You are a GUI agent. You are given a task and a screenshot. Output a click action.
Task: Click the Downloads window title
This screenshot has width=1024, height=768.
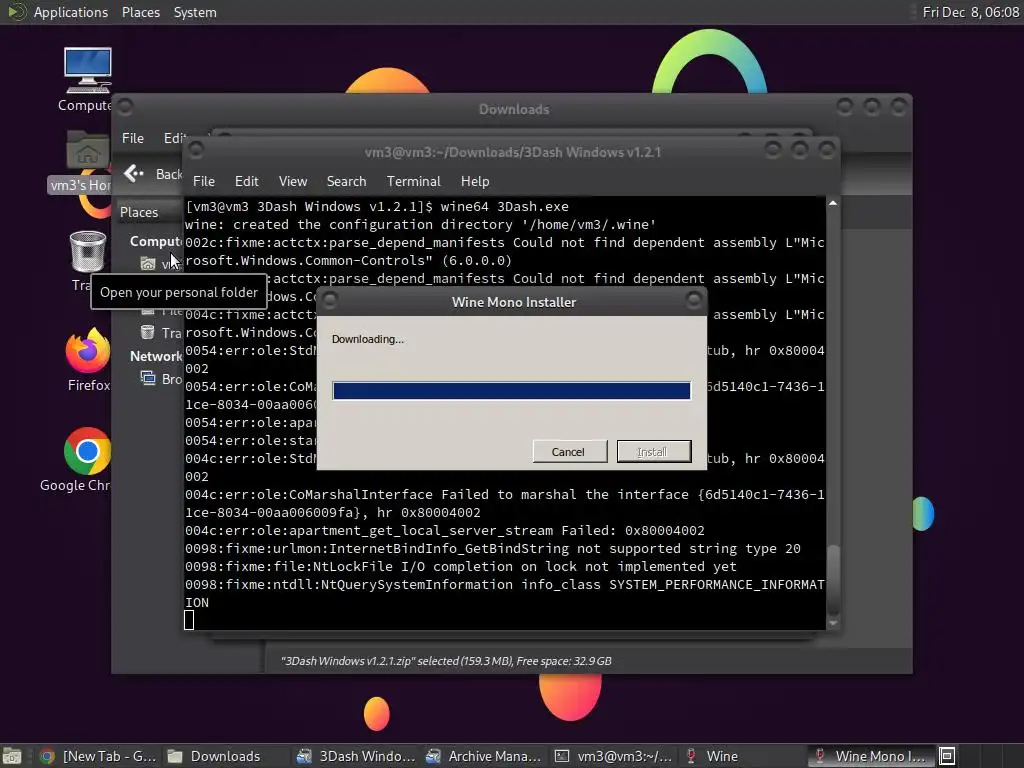(514, 109)
